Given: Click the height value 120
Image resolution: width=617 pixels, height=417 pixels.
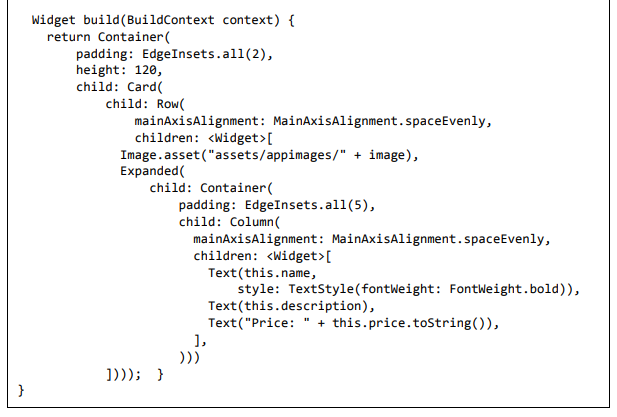Looking at the screenshot, I should tap(149, 70).
